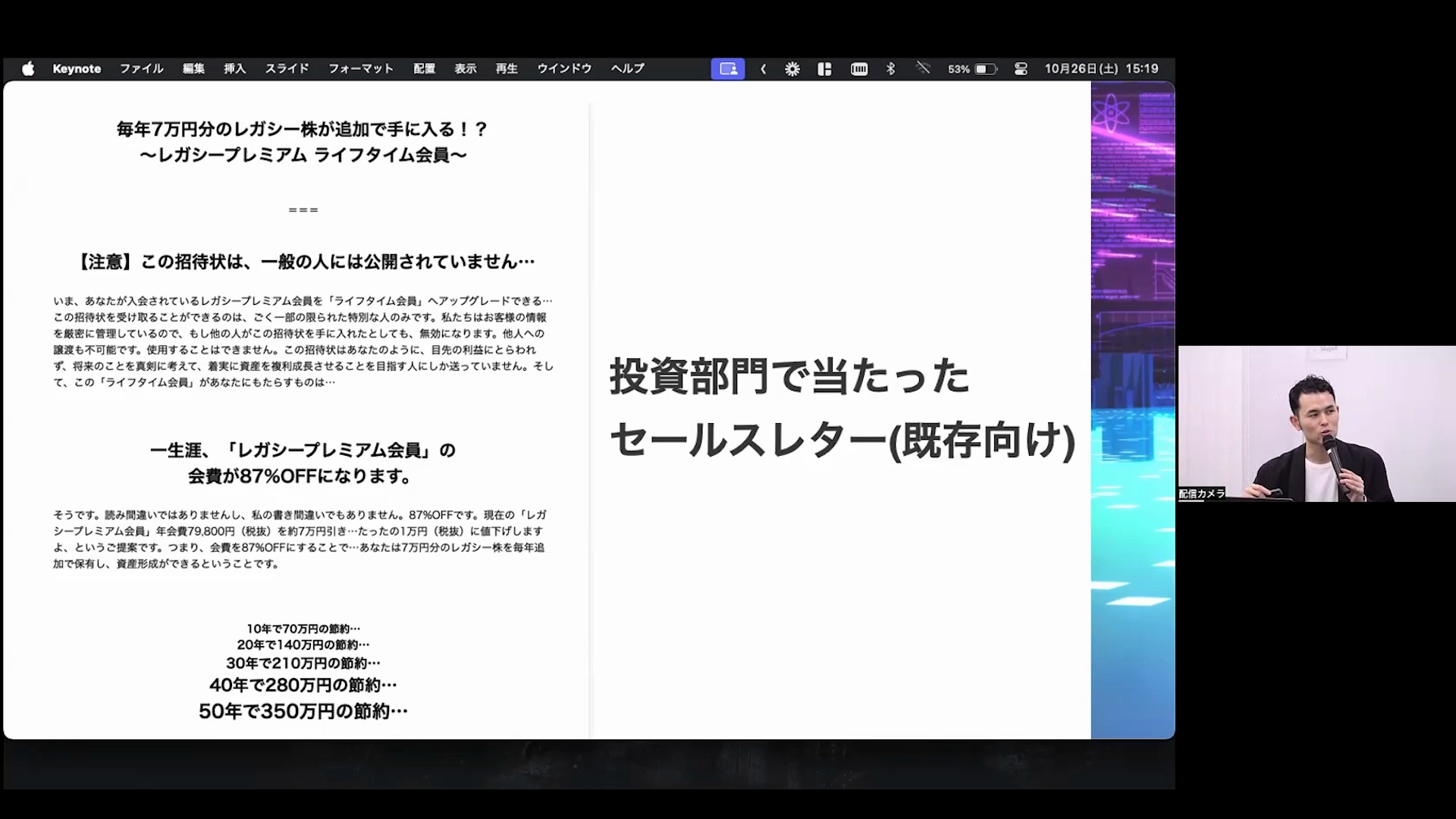This screenshot has height=819, width=1456.
Task: Click the headline 毎年7万円分のレガシー株が追加で手に入る！？
Action: 303,130
